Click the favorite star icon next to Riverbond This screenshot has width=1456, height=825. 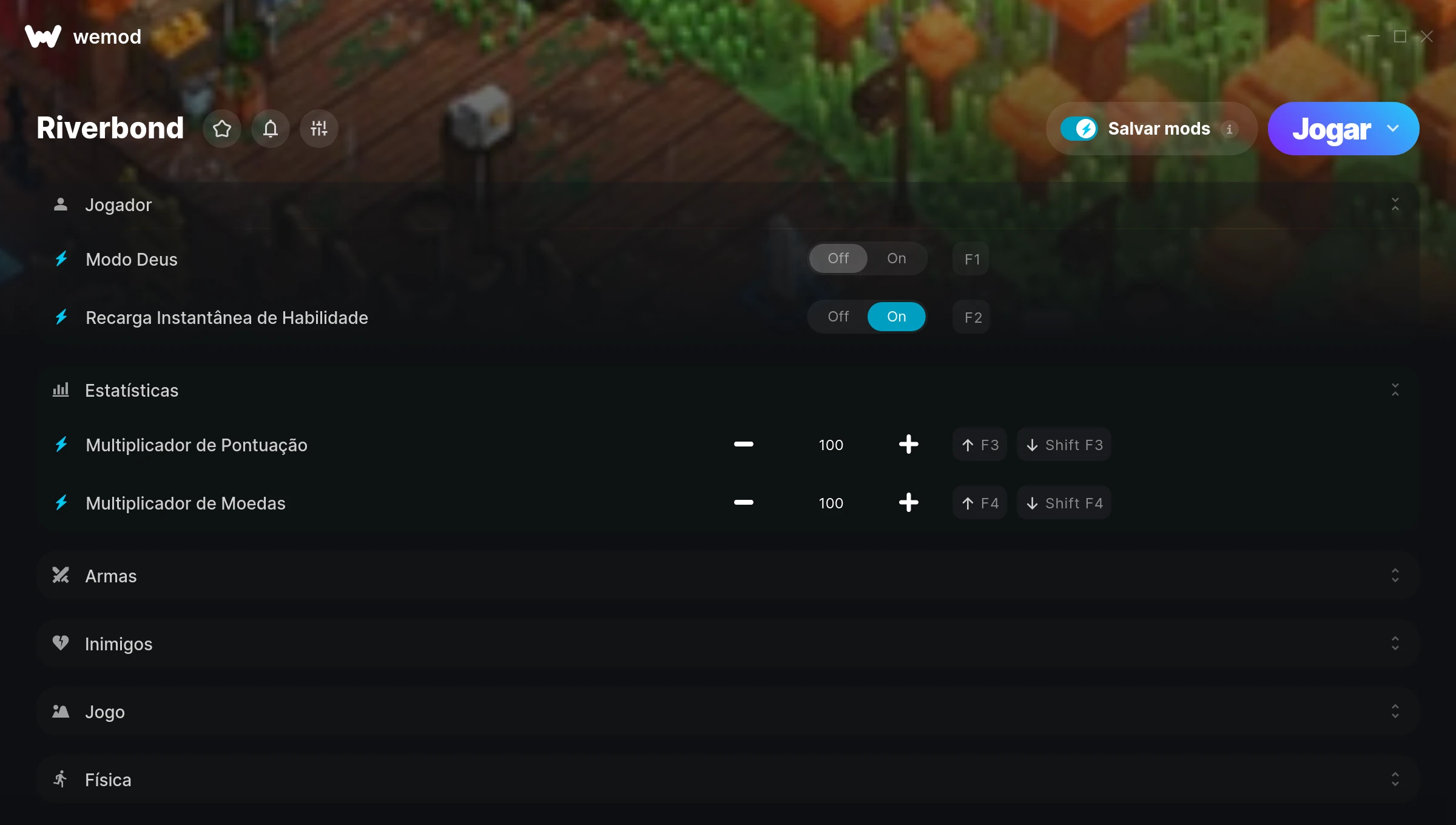(x=222, y=129)
